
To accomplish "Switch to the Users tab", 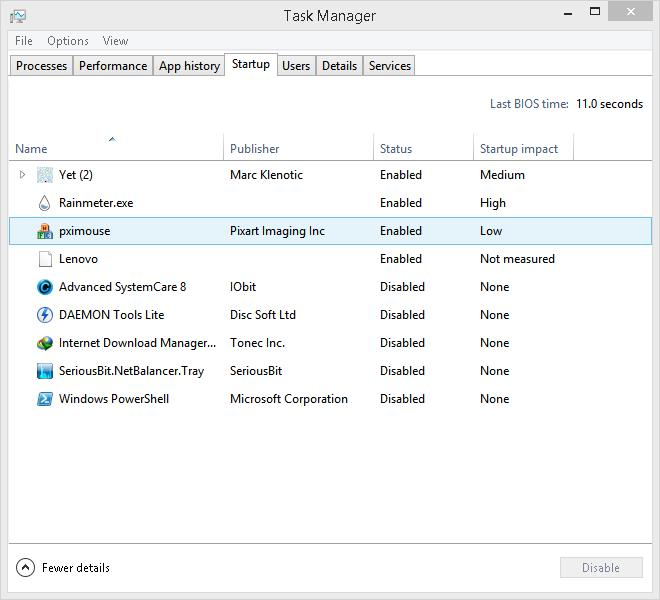I will point(296,66).
